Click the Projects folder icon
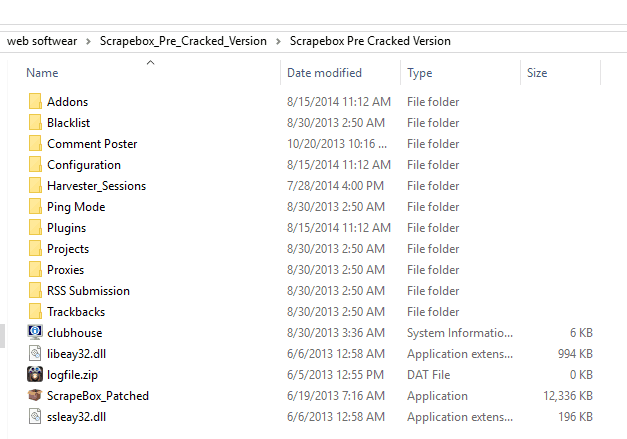The image size is (627, 439). click(x=35, y=248)
